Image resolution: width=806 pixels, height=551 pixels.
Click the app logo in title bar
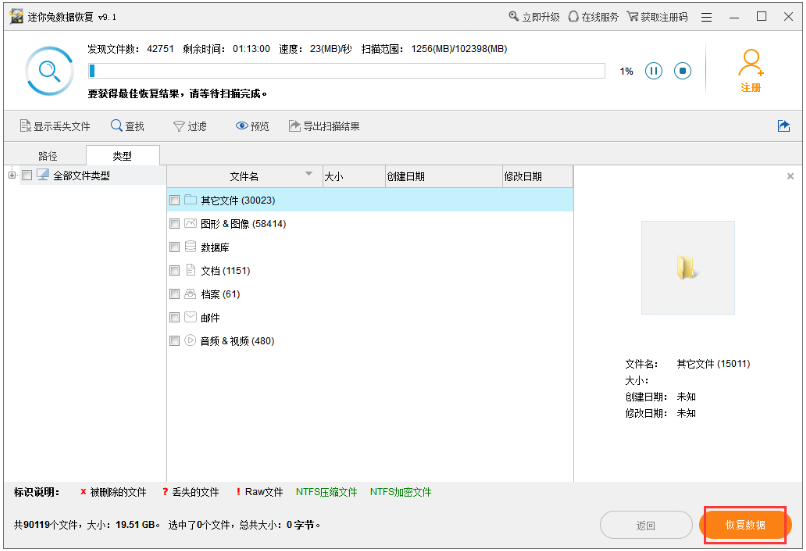(x=16, y=16)
